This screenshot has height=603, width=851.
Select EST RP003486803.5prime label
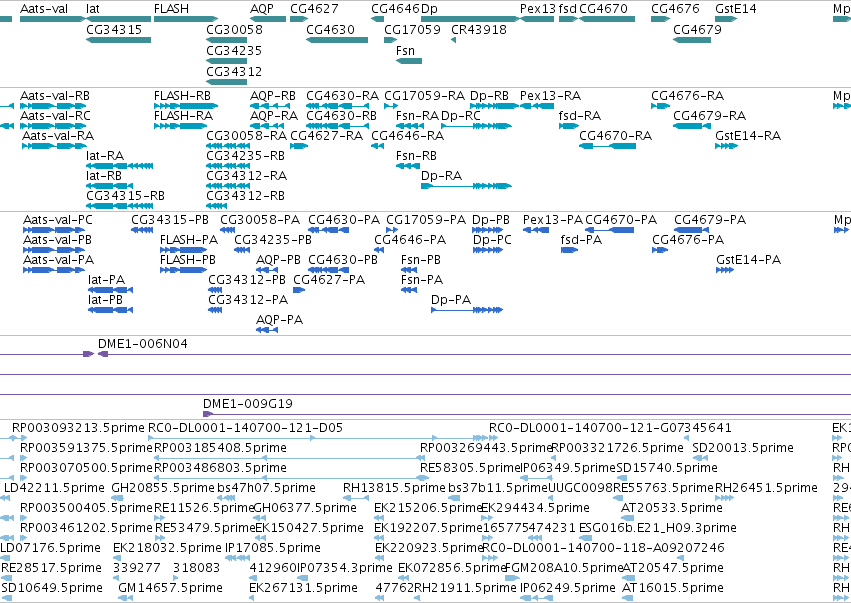coord(220,468)
